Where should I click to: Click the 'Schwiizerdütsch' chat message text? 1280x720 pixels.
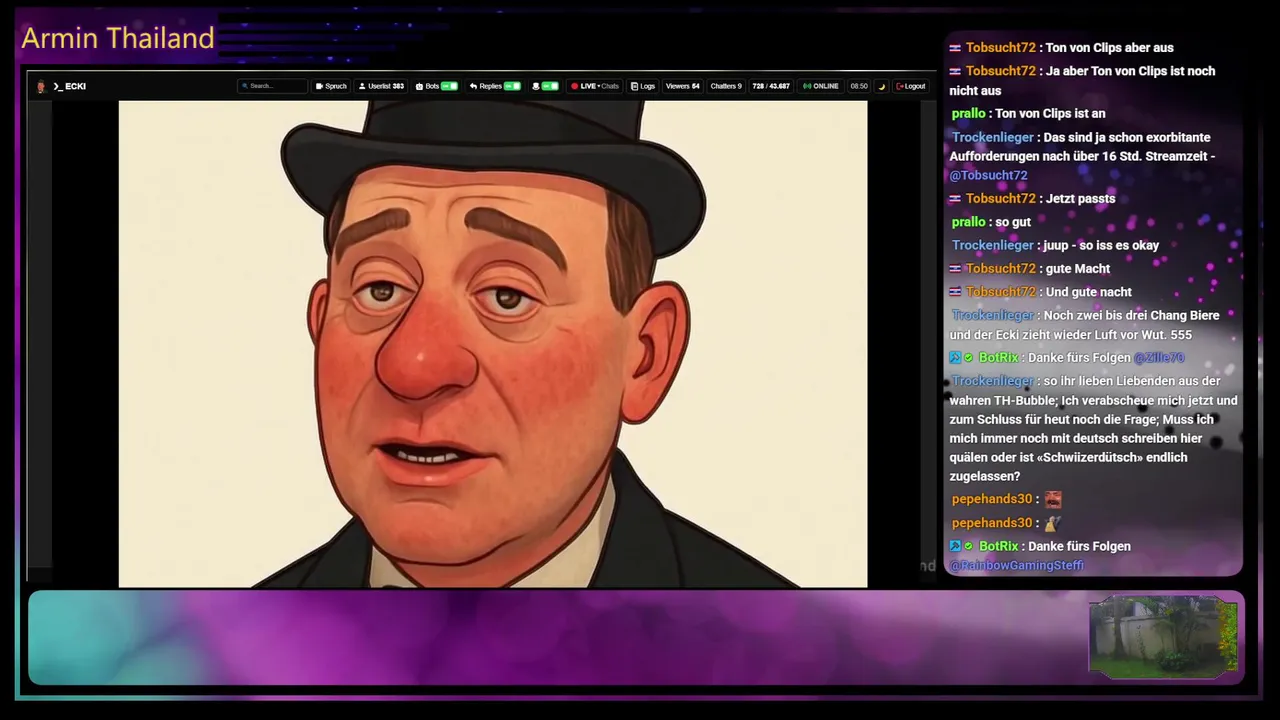1094,429
